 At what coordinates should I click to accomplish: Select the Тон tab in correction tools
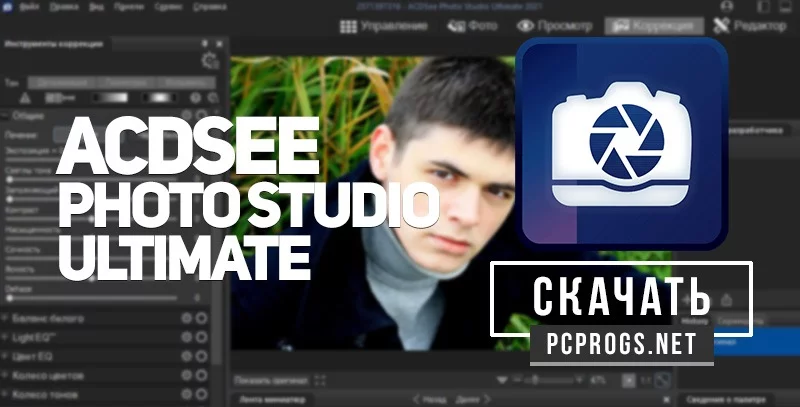click(12, 82)
